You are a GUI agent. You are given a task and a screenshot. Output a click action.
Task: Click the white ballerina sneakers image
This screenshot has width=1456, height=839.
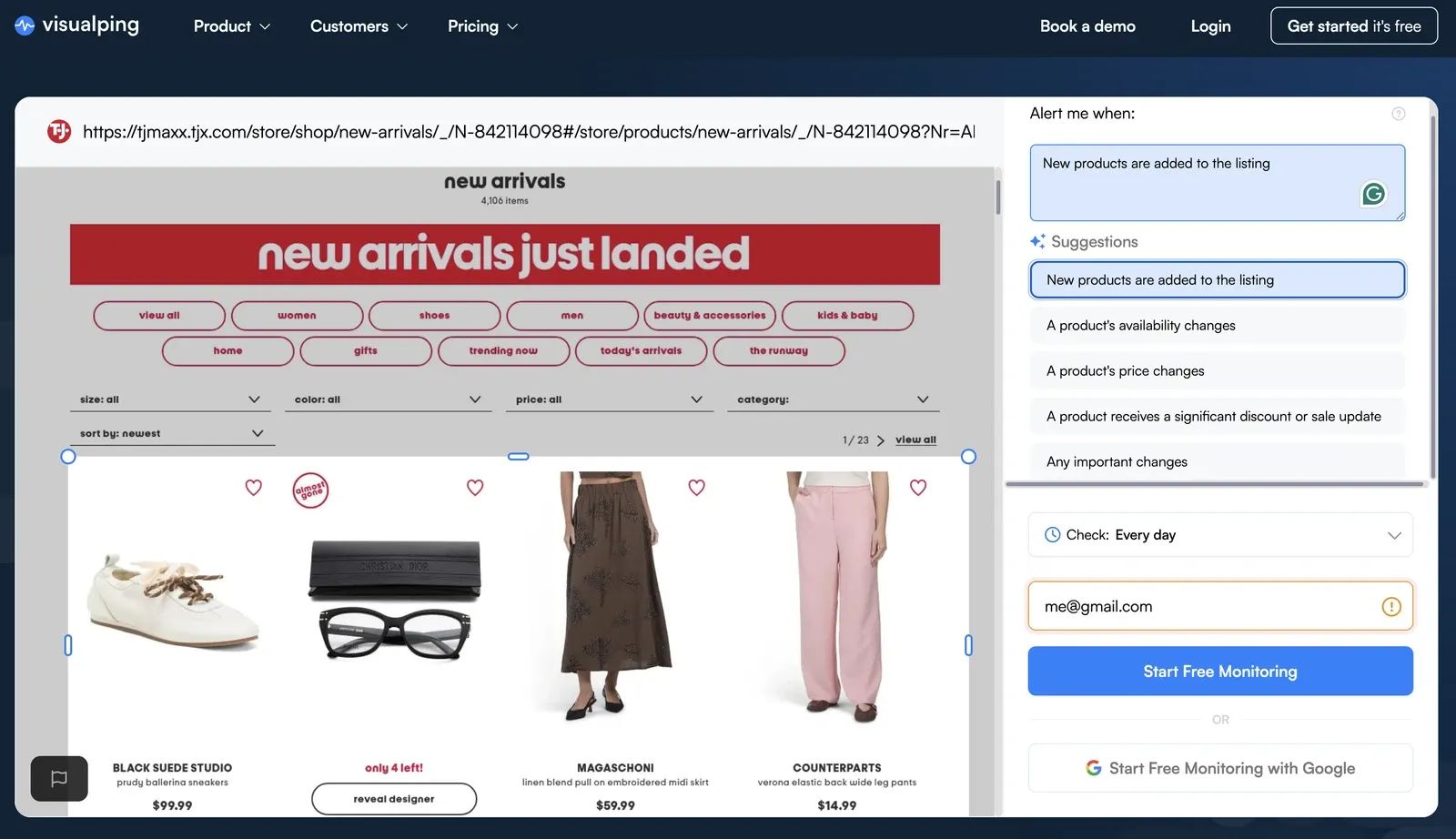click(173, 602)
